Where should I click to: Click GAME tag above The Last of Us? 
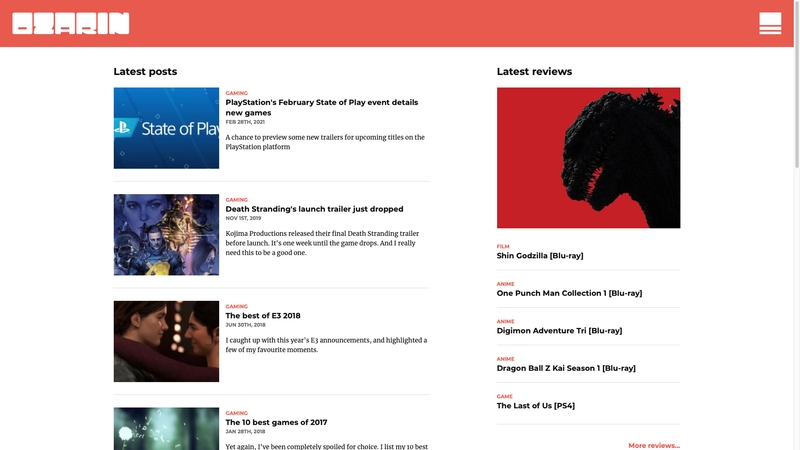point(505,396)
